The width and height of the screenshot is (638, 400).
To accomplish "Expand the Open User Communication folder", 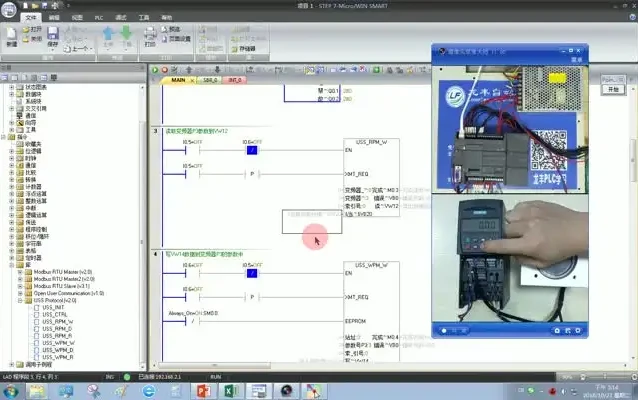I will click(19, 291).
